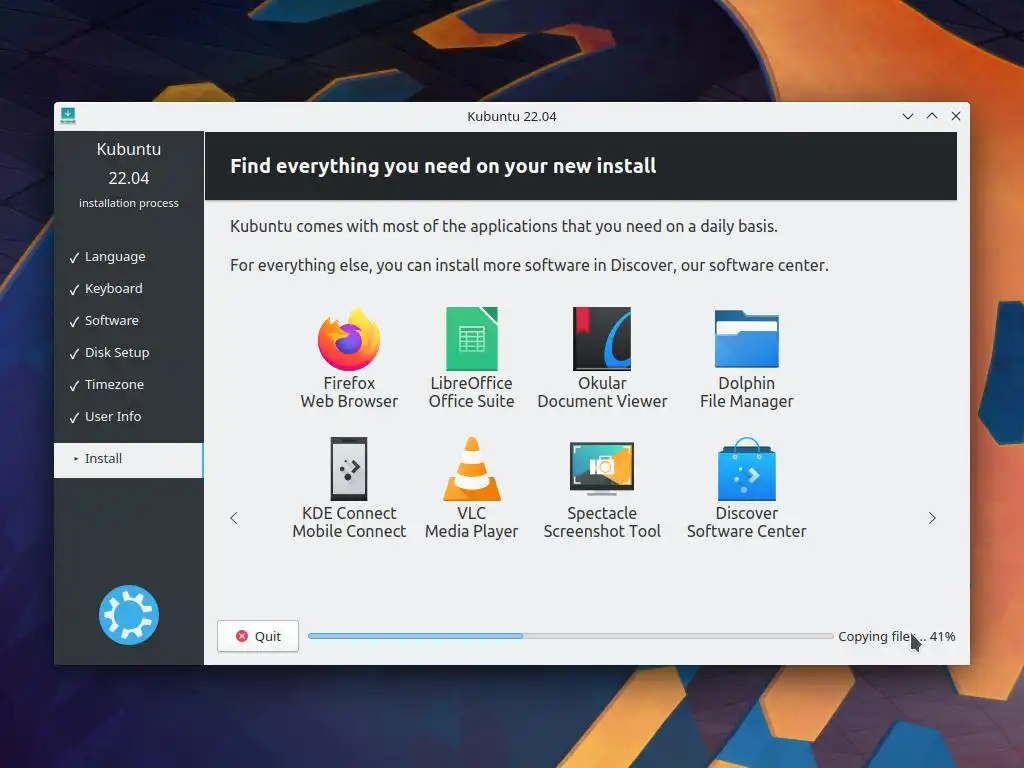Select the LibreOffice Office Suite icon
This screenshot has width=1024, height=768.
(x=472, y=339)
